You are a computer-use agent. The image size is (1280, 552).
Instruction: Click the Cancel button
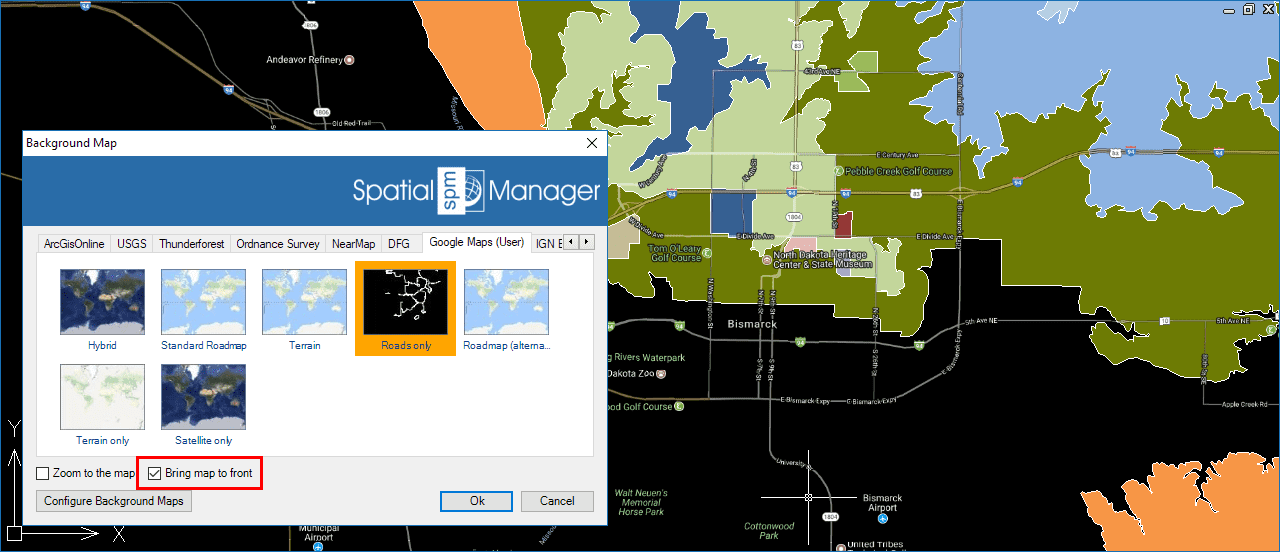[557, 501]
